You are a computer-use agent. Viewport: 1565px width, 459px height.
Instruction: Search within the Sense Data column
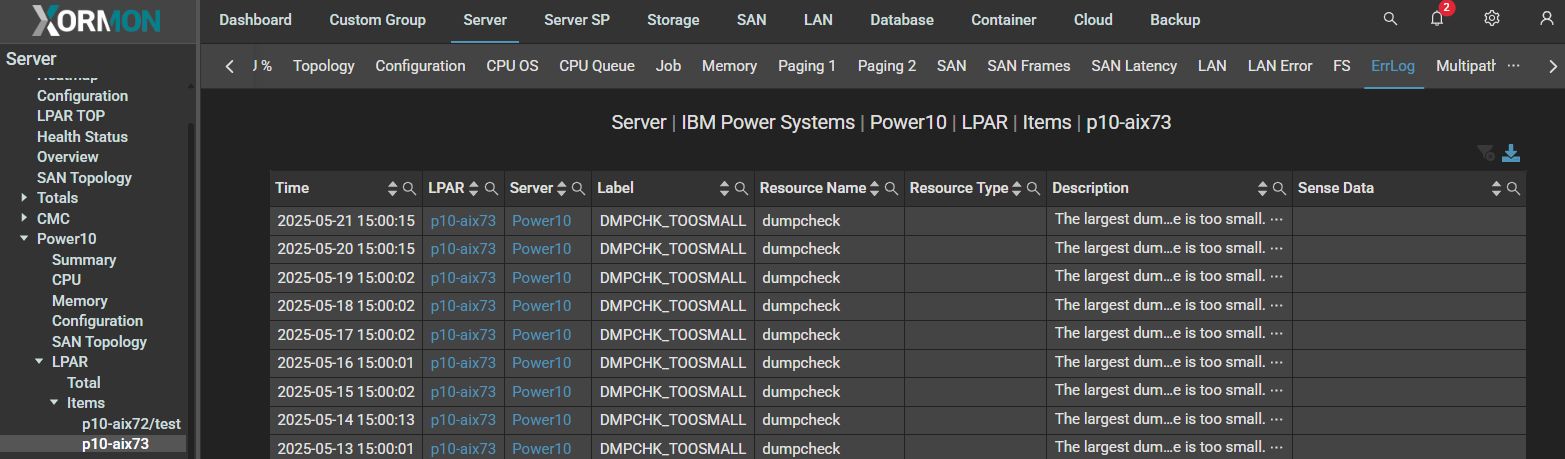pyautogui.click(x=1513, y=188)
